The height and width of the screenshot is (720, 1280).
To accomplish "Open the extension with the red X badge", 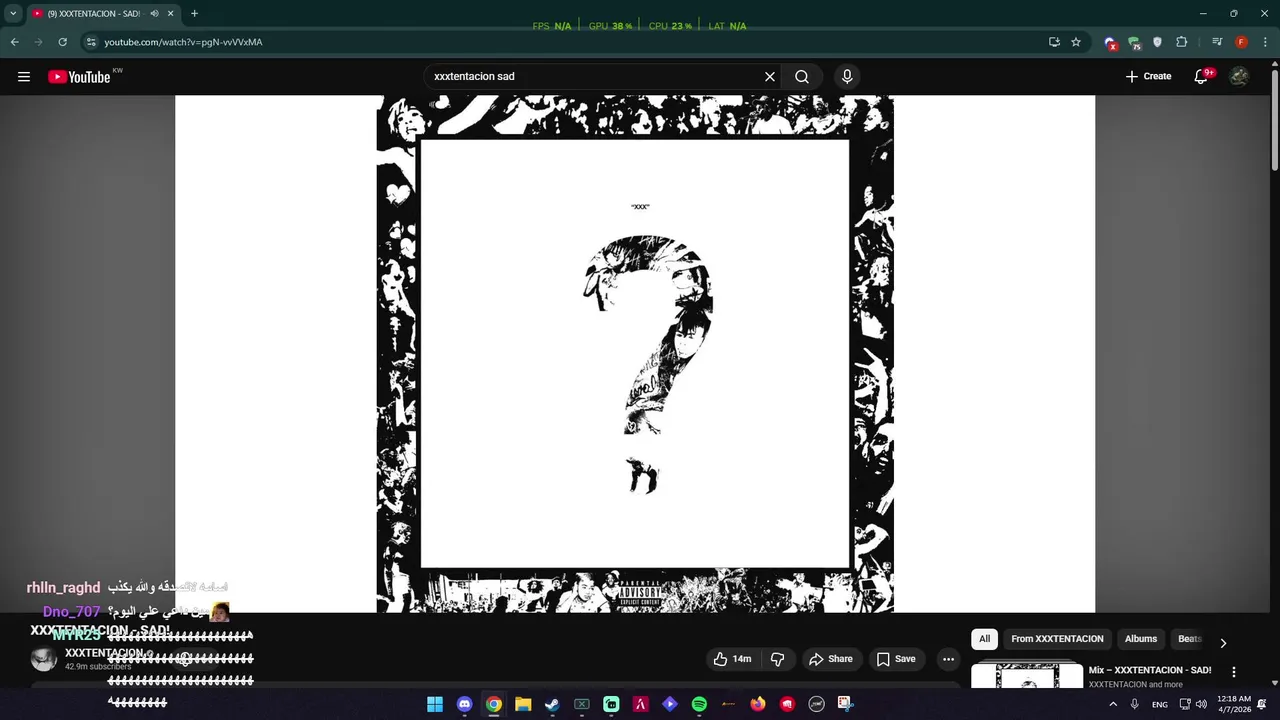I will point(1110,43).
